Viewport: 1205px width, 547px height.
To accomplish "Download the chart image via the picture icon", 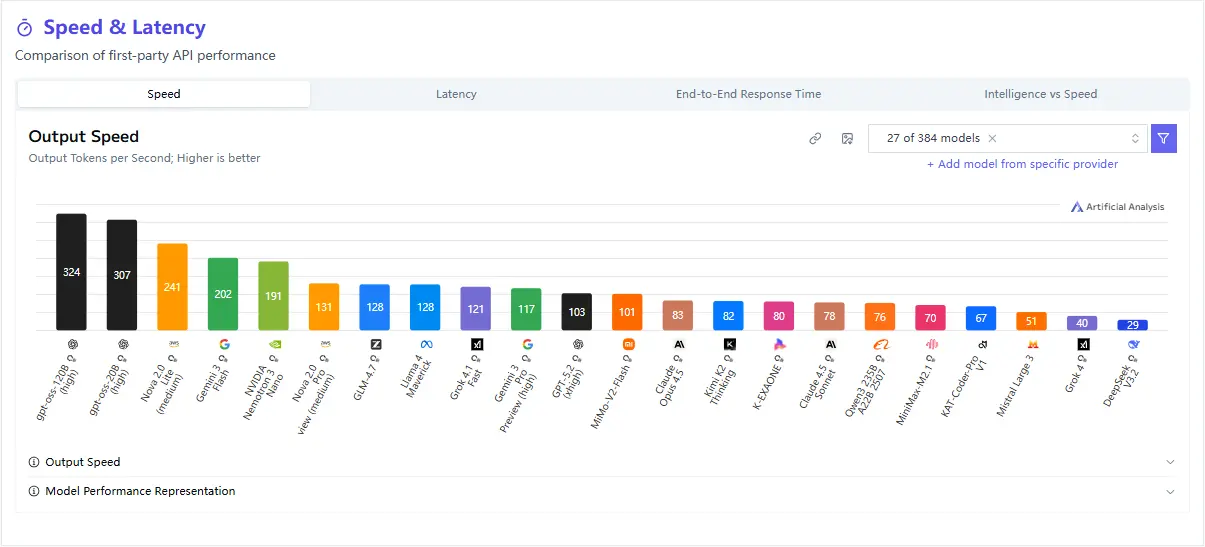I will [846, 139].
